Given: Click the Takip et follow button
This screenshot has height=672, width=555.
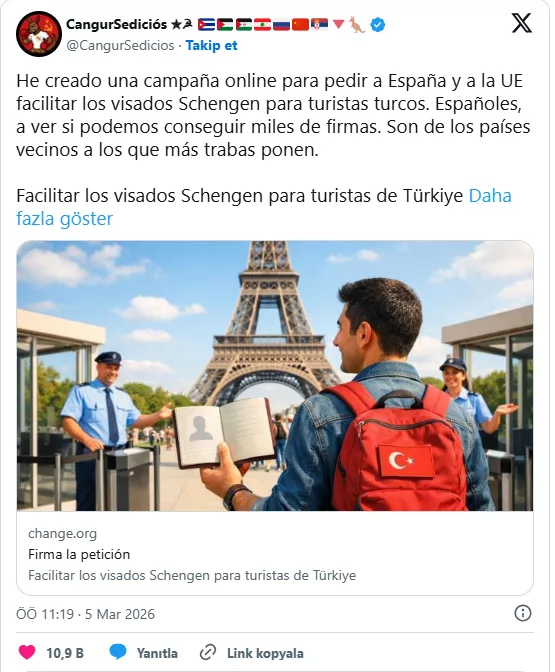Looking at the screenshot, I should click(x=211, y=45).
